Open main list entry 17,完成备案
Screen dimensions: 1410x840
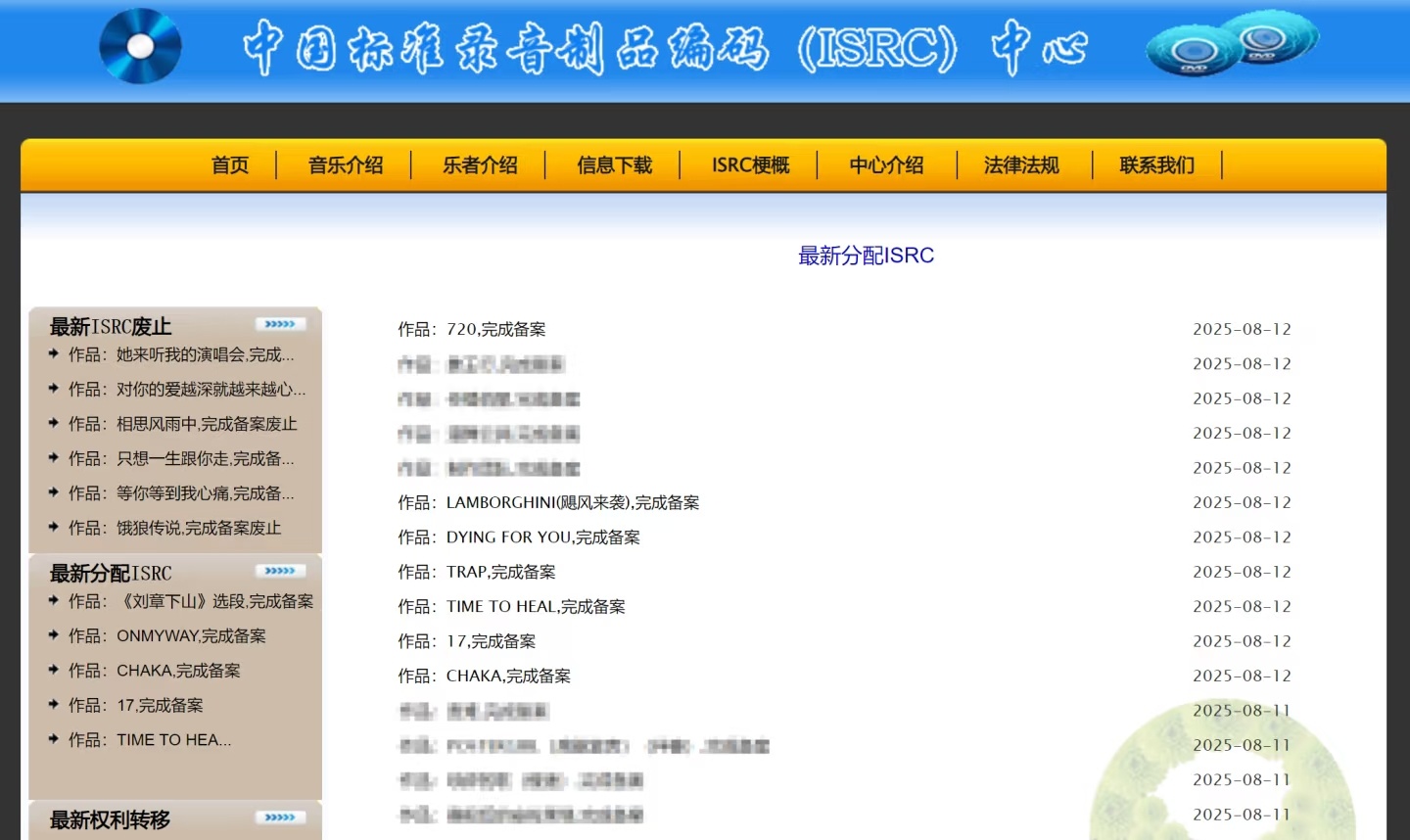point(466,641)
